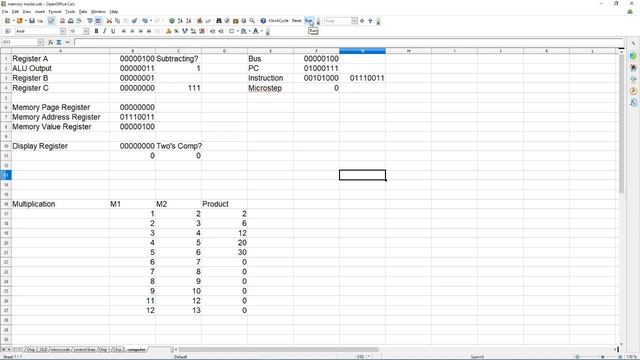Click the Open file icon
Viewport: 640px width, 360px height.
coord(19,21)
